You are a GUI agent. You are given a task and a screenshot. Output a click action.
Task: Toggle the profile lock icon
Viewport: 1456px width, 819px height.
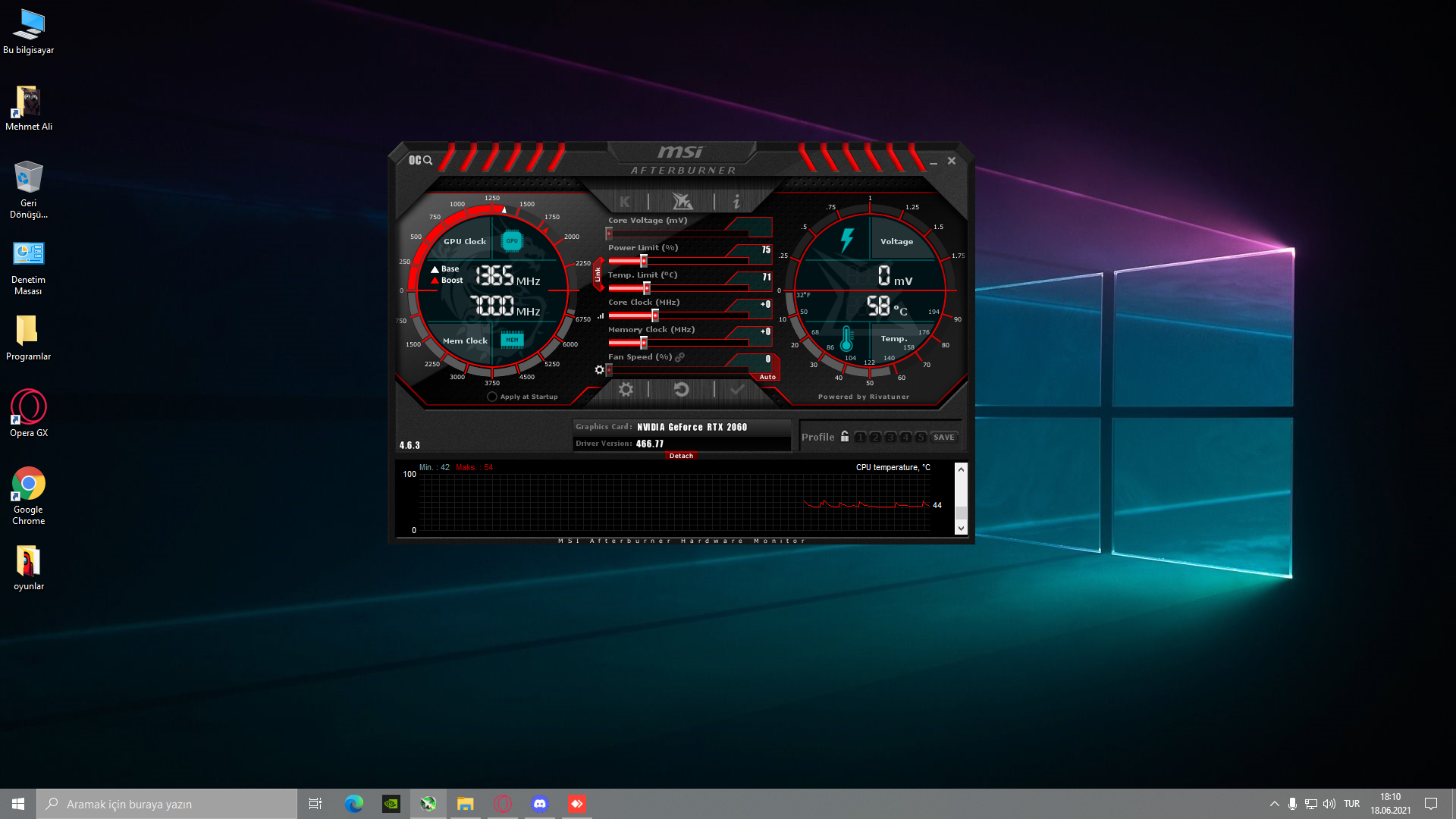(x=845, y=437)
